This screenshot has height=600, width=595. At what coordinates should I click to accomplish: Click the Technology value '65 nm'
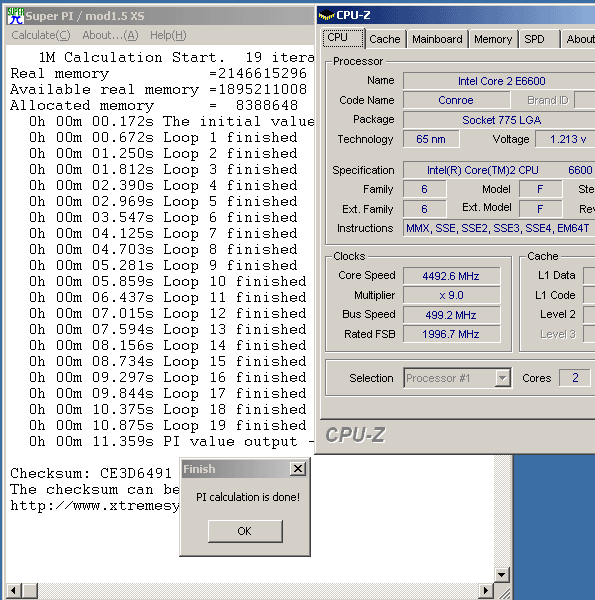(x=431, y=139)
